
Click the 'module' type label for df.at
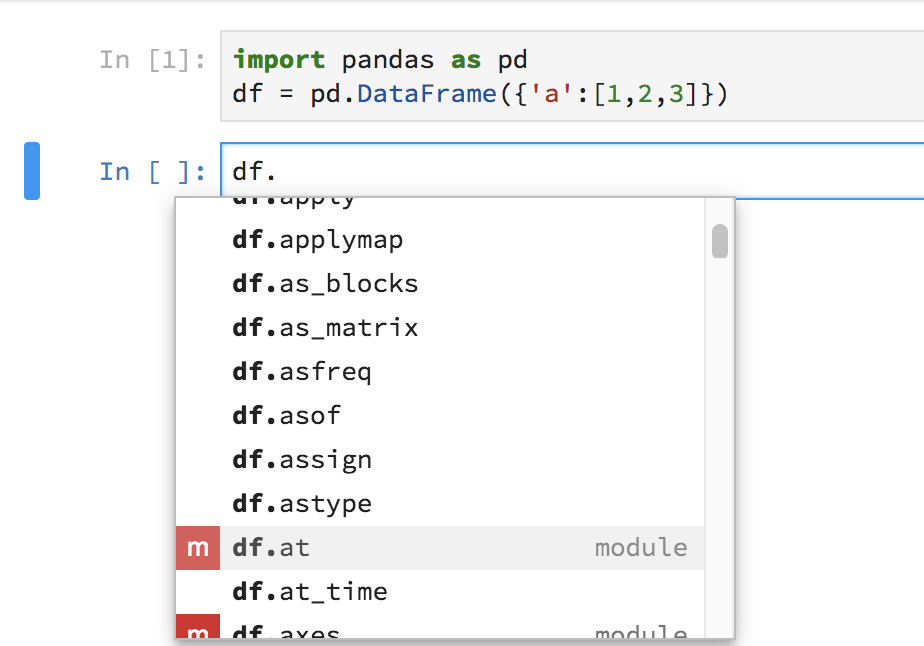click(641, 548)
